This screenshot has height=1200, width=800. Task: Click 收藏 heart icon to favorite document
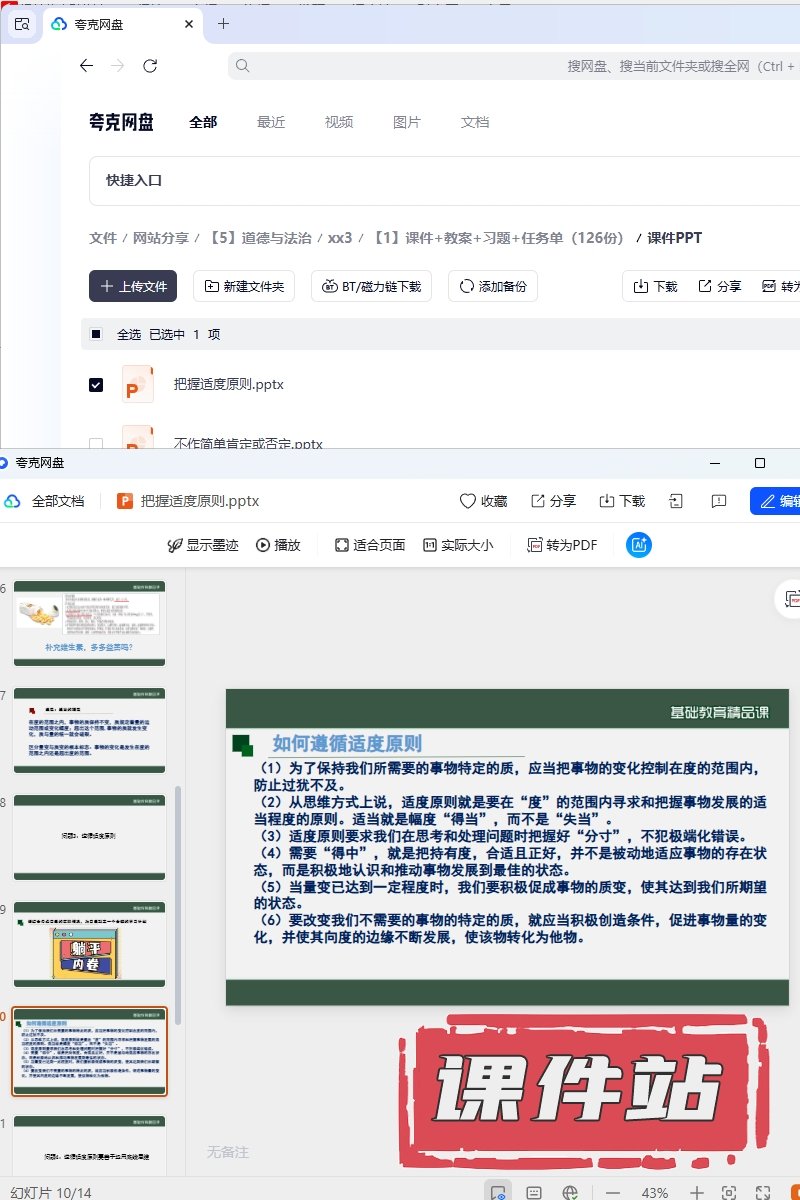[467, 501]
